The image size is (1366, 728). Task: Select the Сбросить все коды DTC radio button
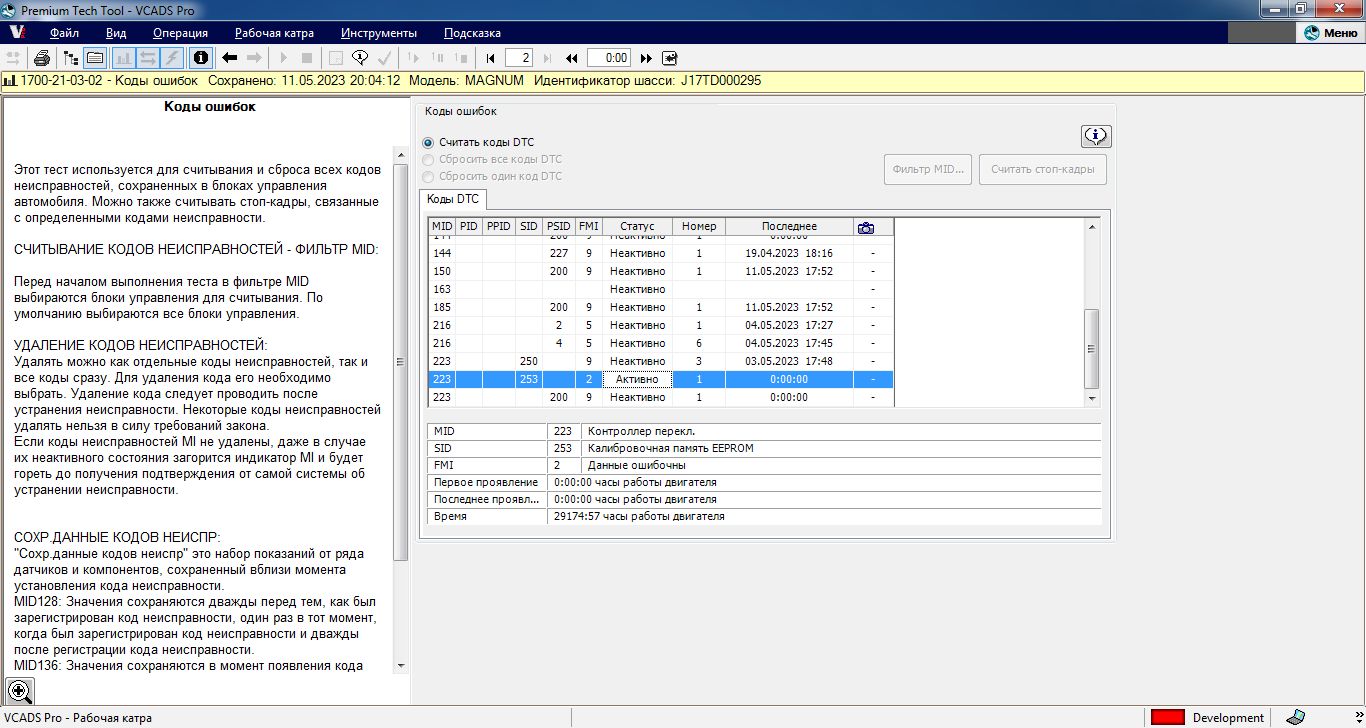[x=428, y=160]
